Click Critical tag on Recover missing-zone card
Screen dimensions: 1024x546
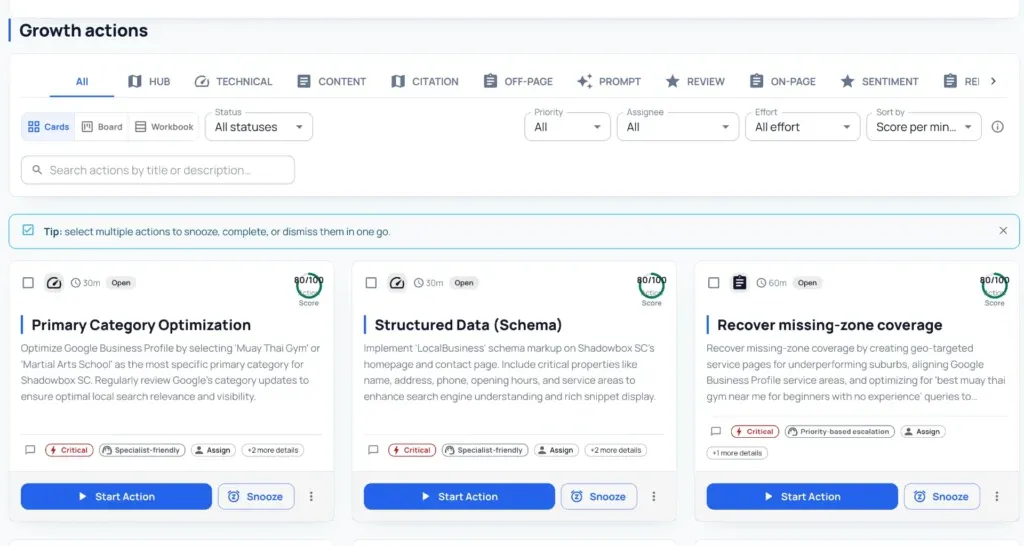point(755,432)
